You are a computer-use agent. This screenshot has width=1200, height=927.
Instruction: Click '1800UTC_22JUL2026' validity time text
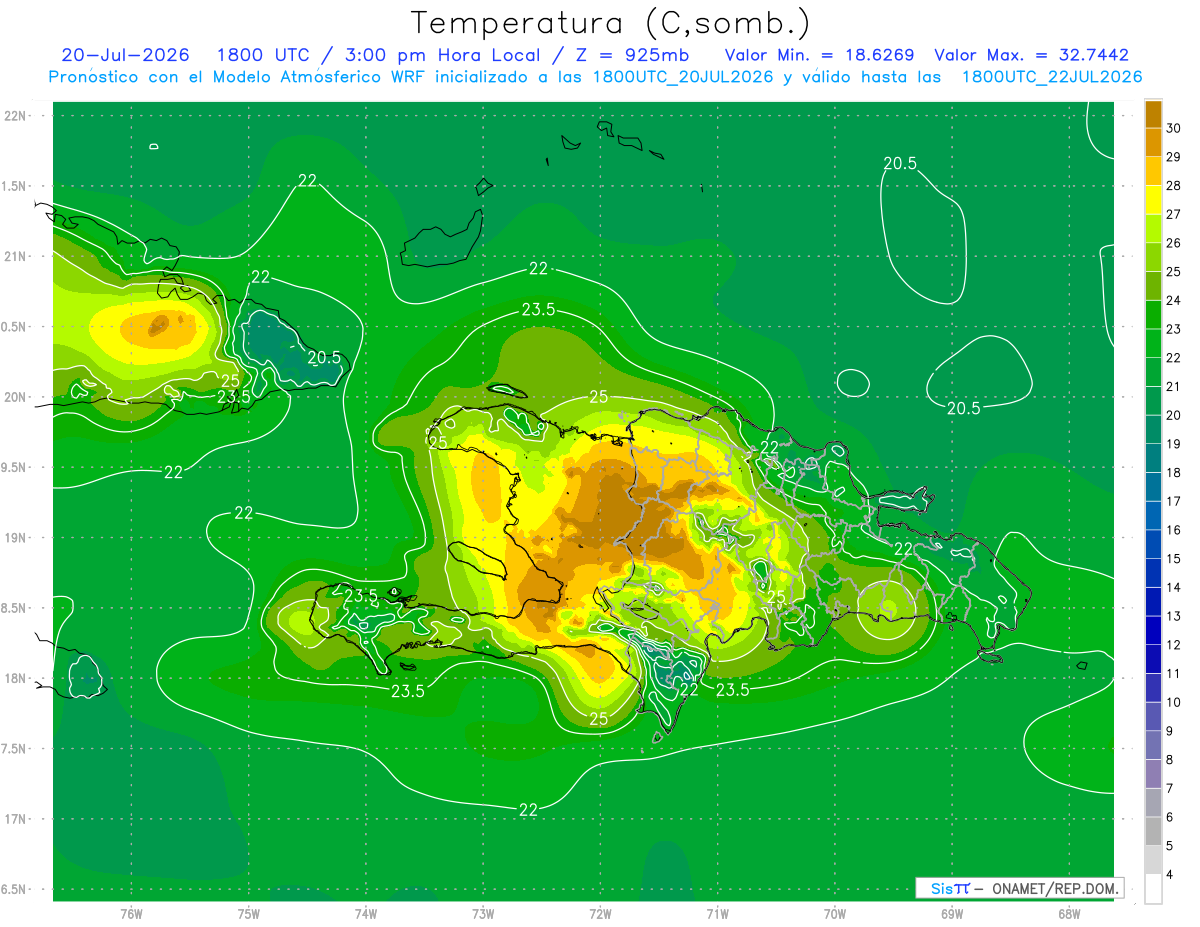point(1052,77)
